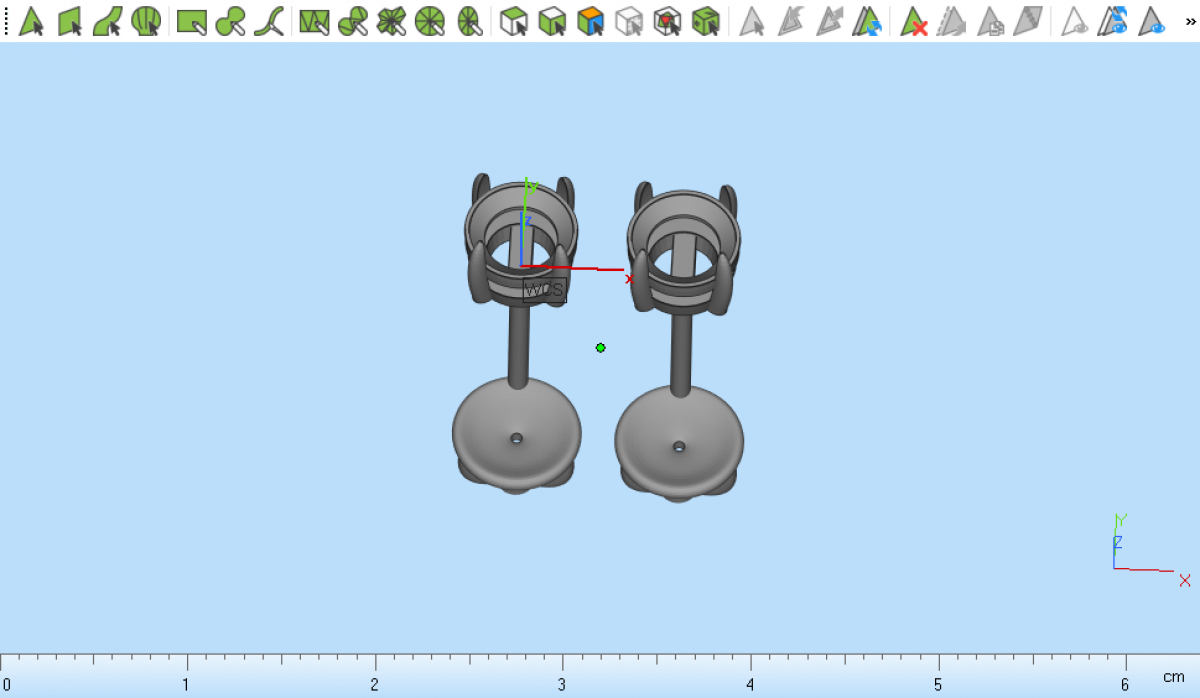Image resolution: width=1200 pixels, height=698 pixels.
Task: Click the orientation axis triad
Action: (1150, 548)
